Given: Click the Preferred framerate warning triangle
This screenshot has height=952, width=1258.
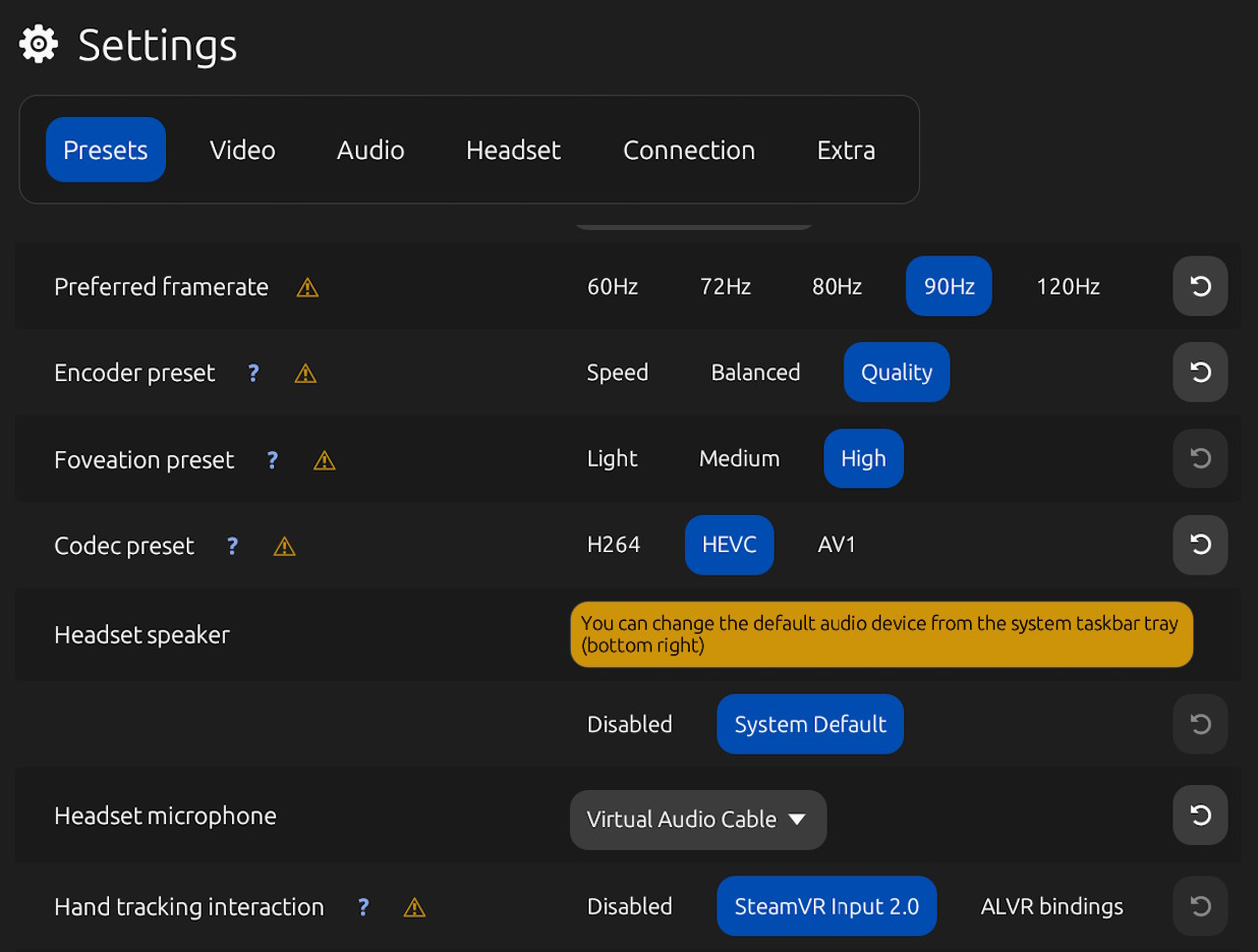Looking at the screenshot, I should coord(308,288).
